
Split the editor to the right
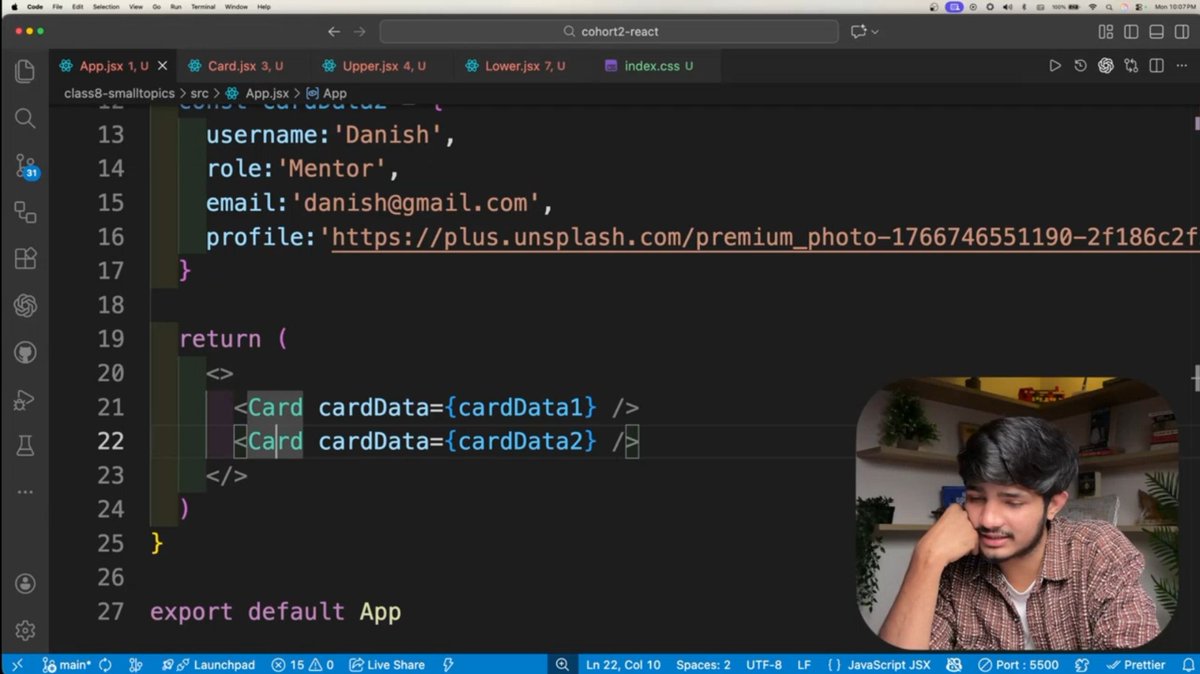(x=1156, y=66)
